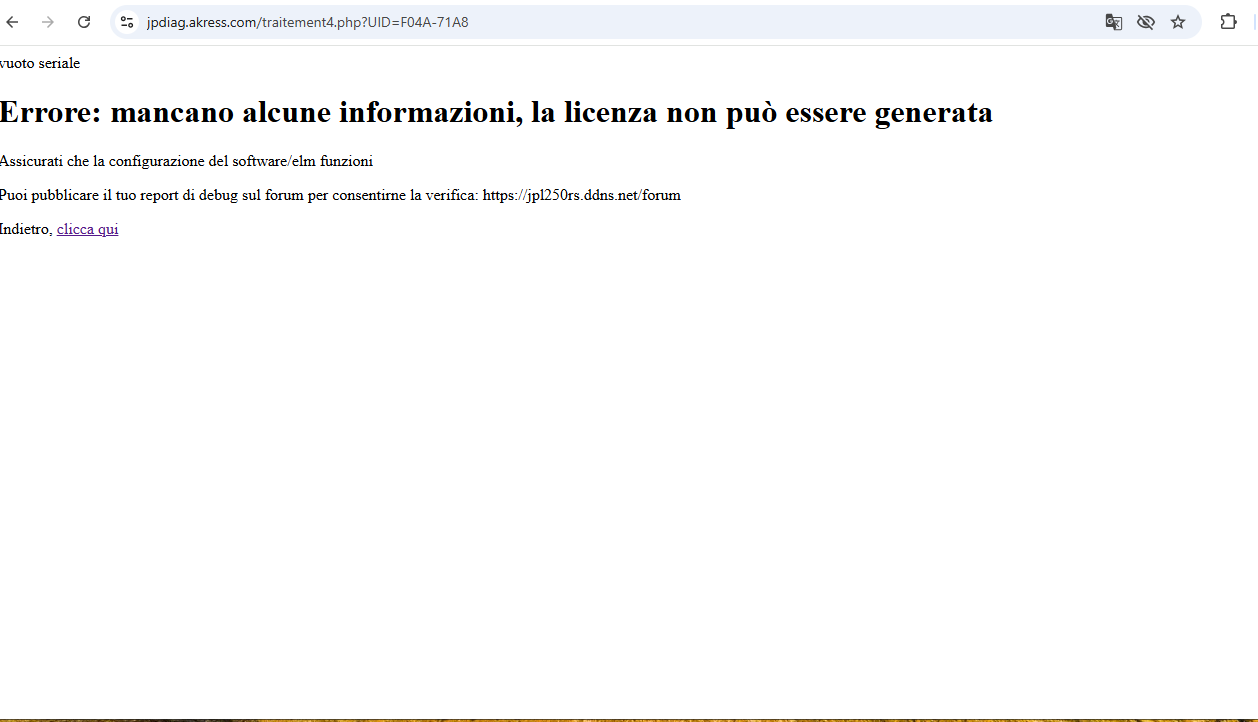Click the browser profile icon at top right
Image resolution: width=1258 pixels, height=722 pixels.
tap(1254, 21)
